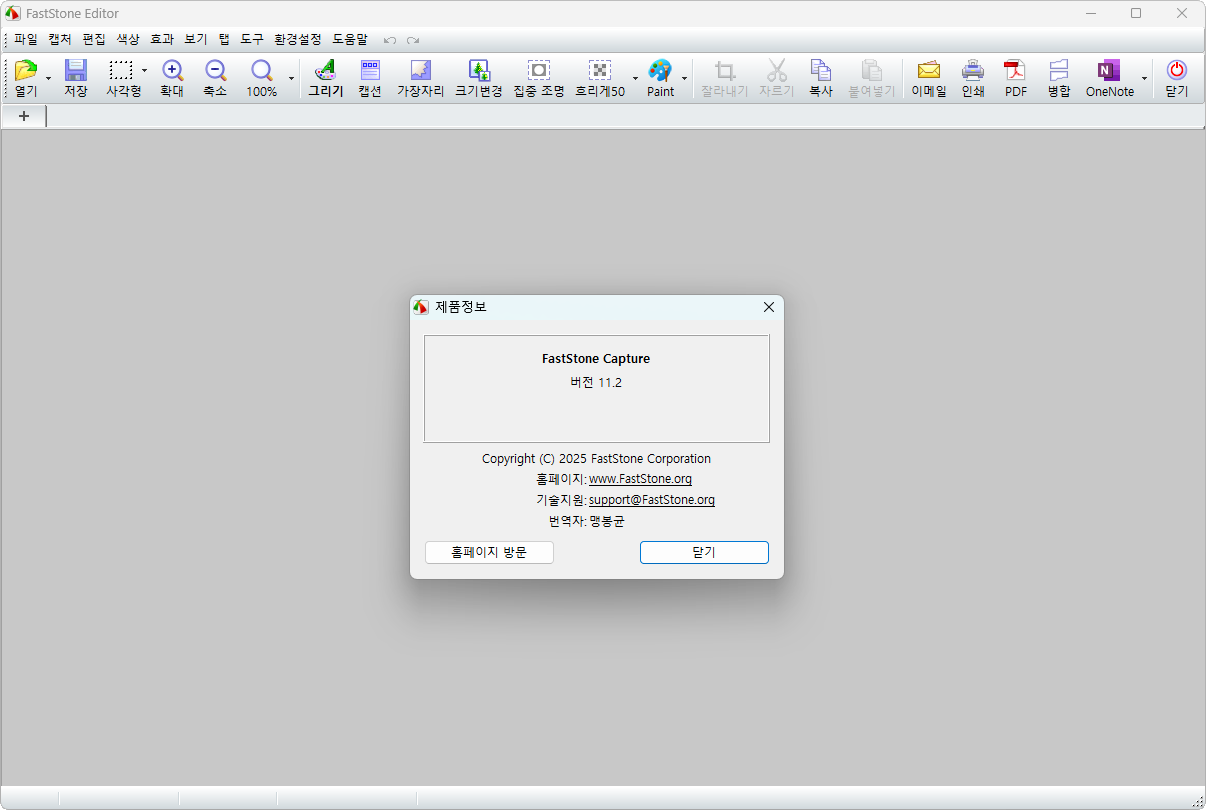Click the undo arrow in menu bar
This screenshot has width=1206, height=810.
coord(390,40)
